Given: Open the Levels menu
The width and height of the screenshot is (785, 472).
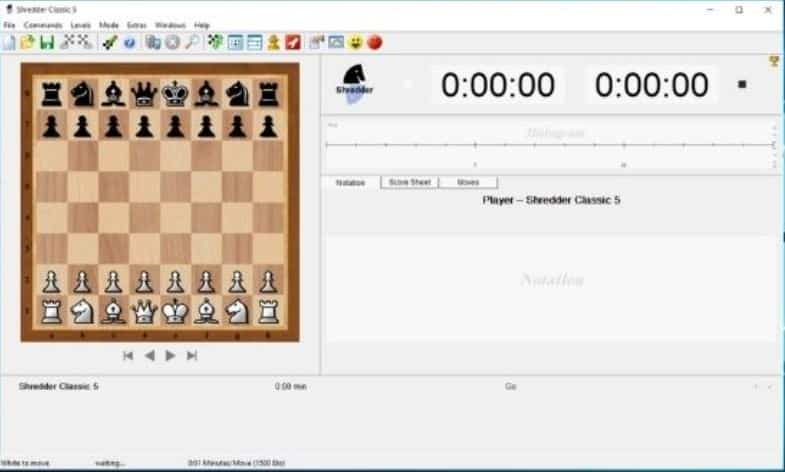Looking at the screenshot, I should pyautogui.click(x=81, y=25).
